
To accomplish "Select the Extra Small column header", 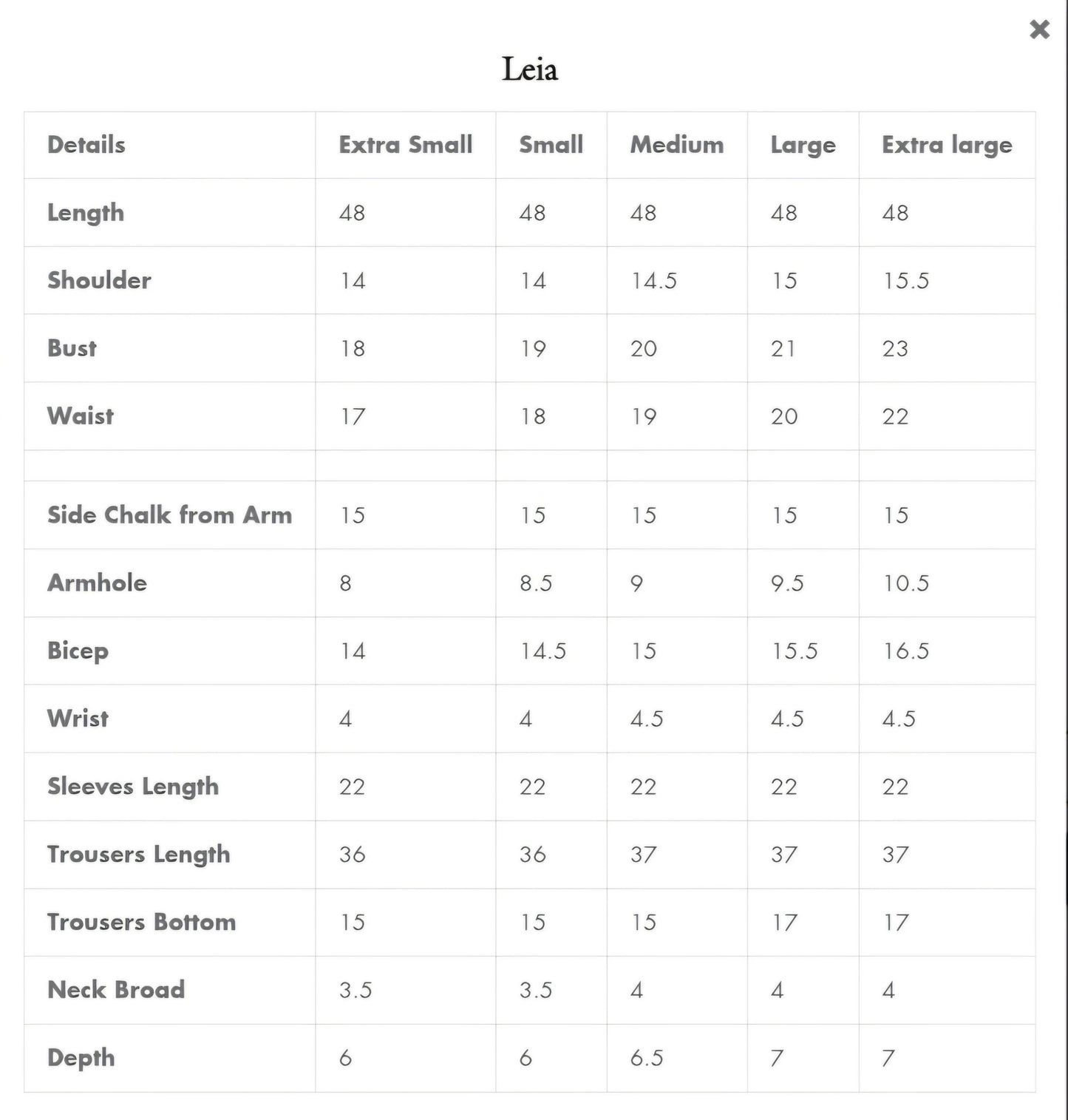I will (406, 145).
